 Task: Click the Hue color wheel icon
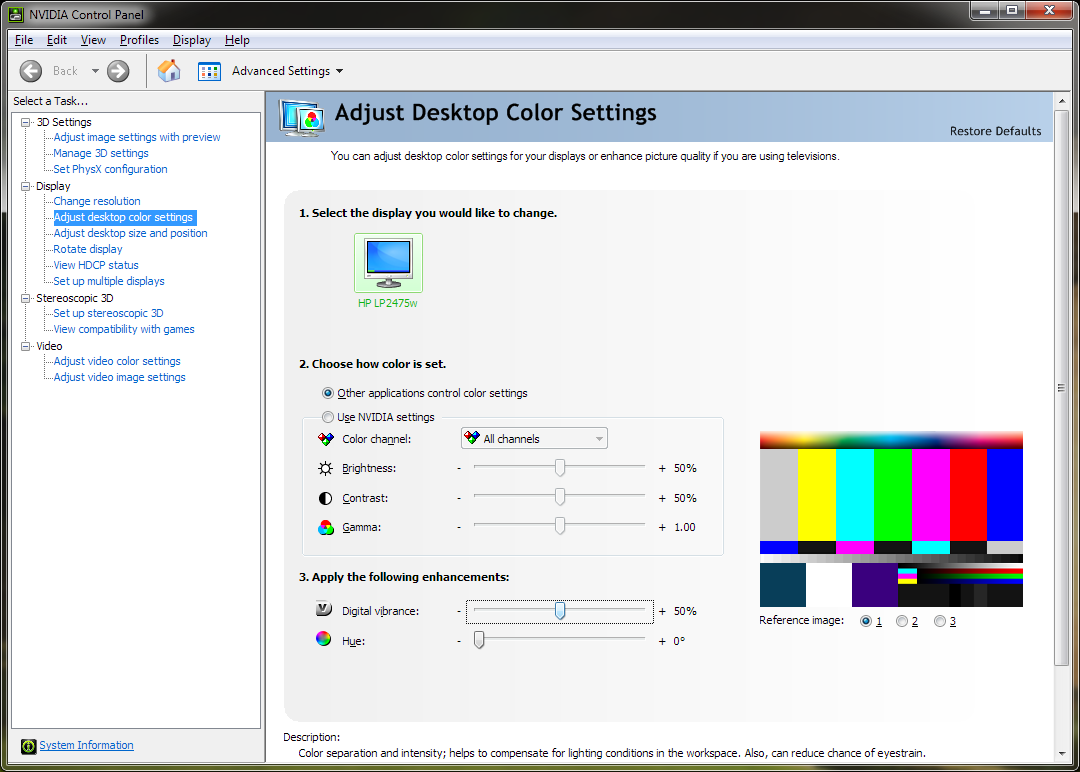[324, 638]
